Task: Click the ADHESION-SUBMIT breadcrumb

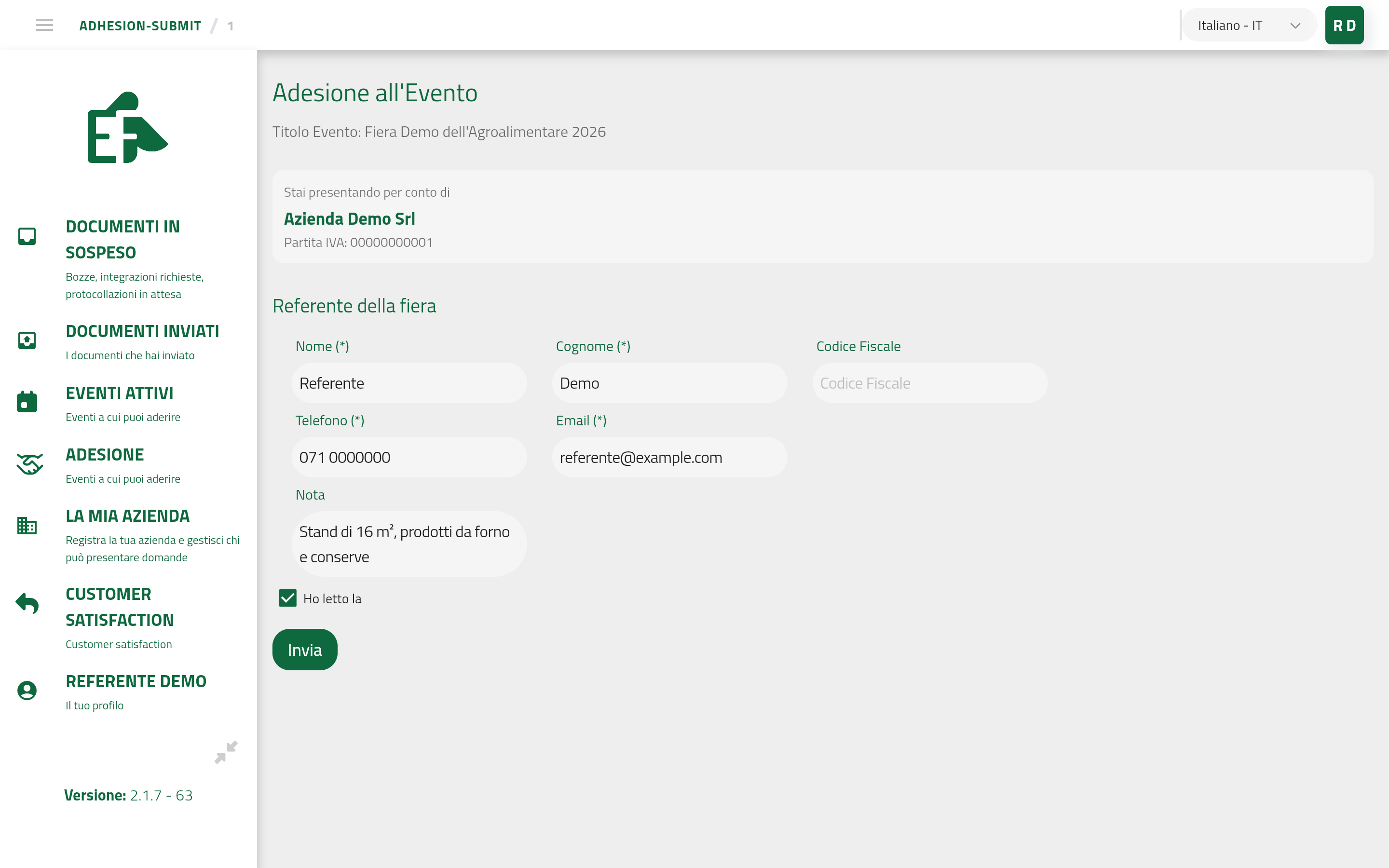Action: (140, 26)
